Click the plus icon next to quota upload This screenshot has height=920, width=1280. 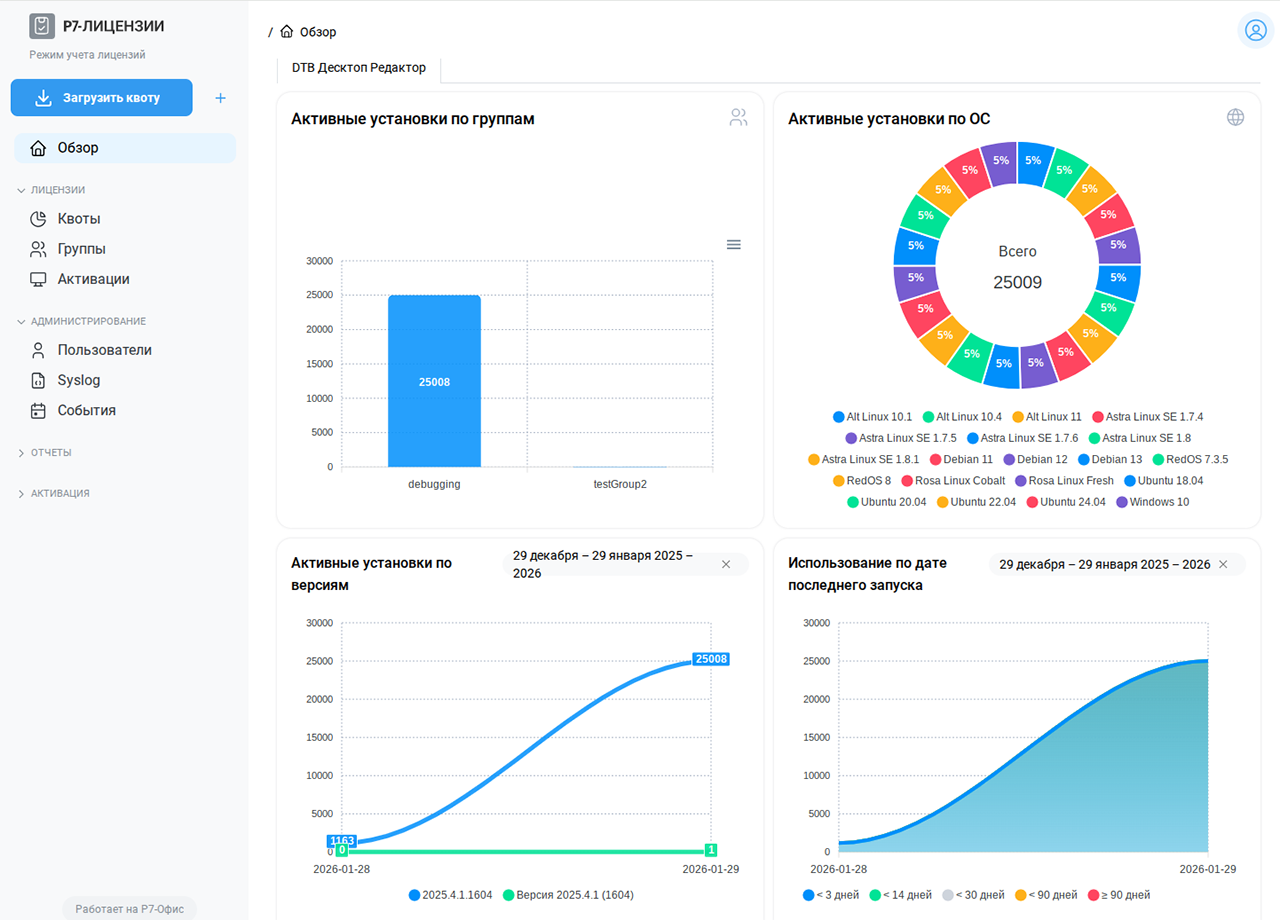[221, 98]
